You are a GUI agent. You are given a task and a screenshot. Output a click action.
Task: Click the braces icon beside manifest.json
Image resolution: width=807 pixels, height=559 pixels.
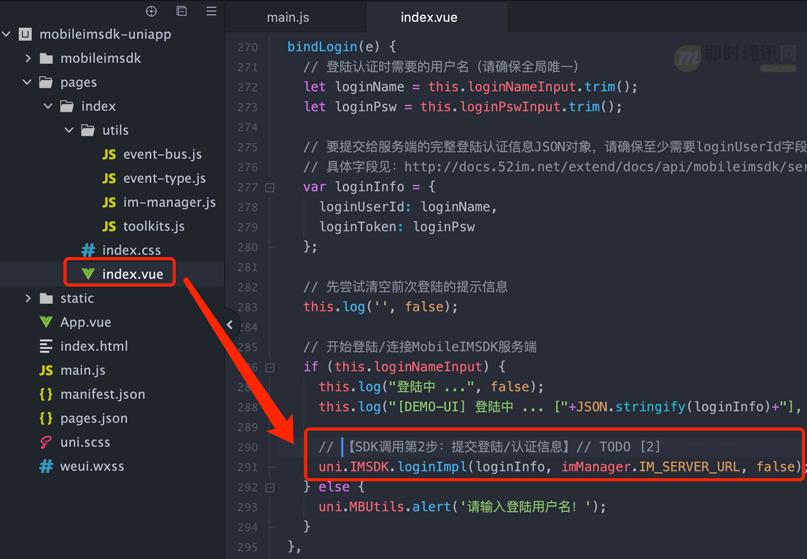(46, 394)
